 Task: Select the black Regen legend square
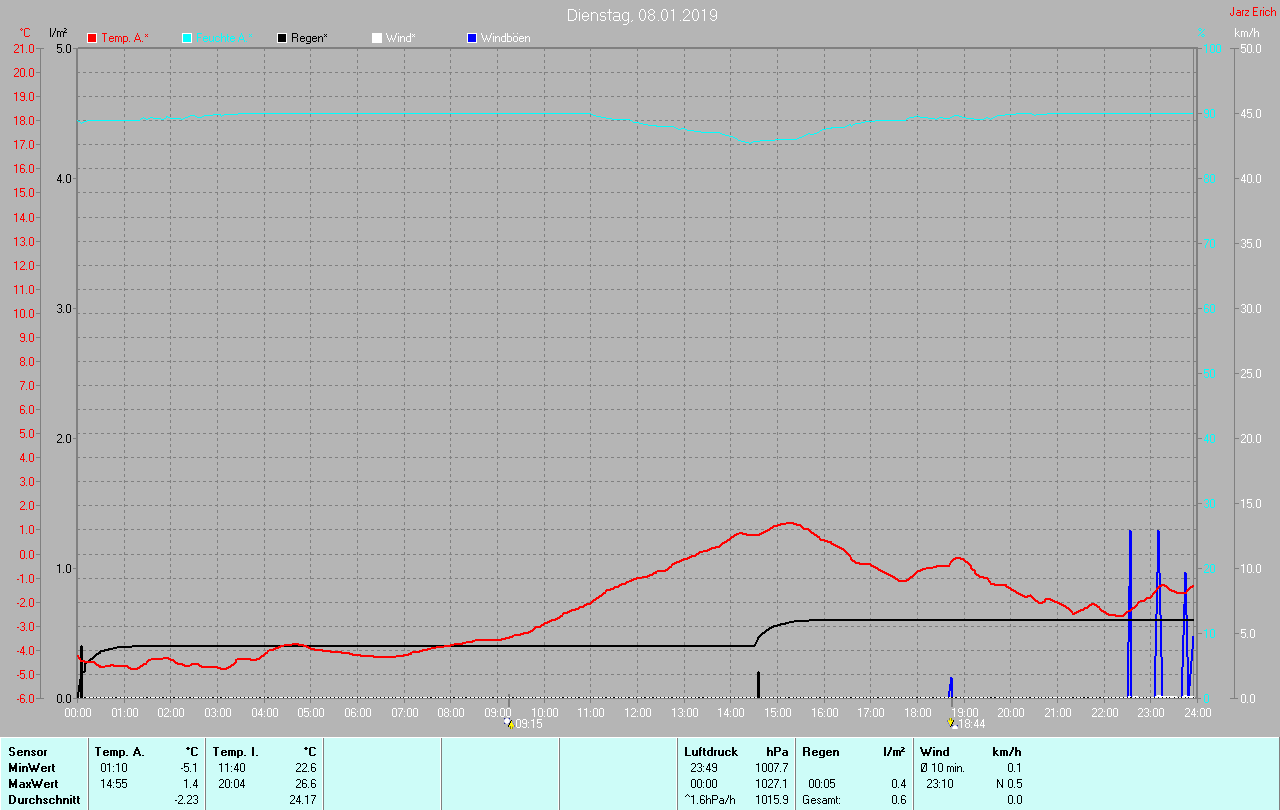click(282, 38)
